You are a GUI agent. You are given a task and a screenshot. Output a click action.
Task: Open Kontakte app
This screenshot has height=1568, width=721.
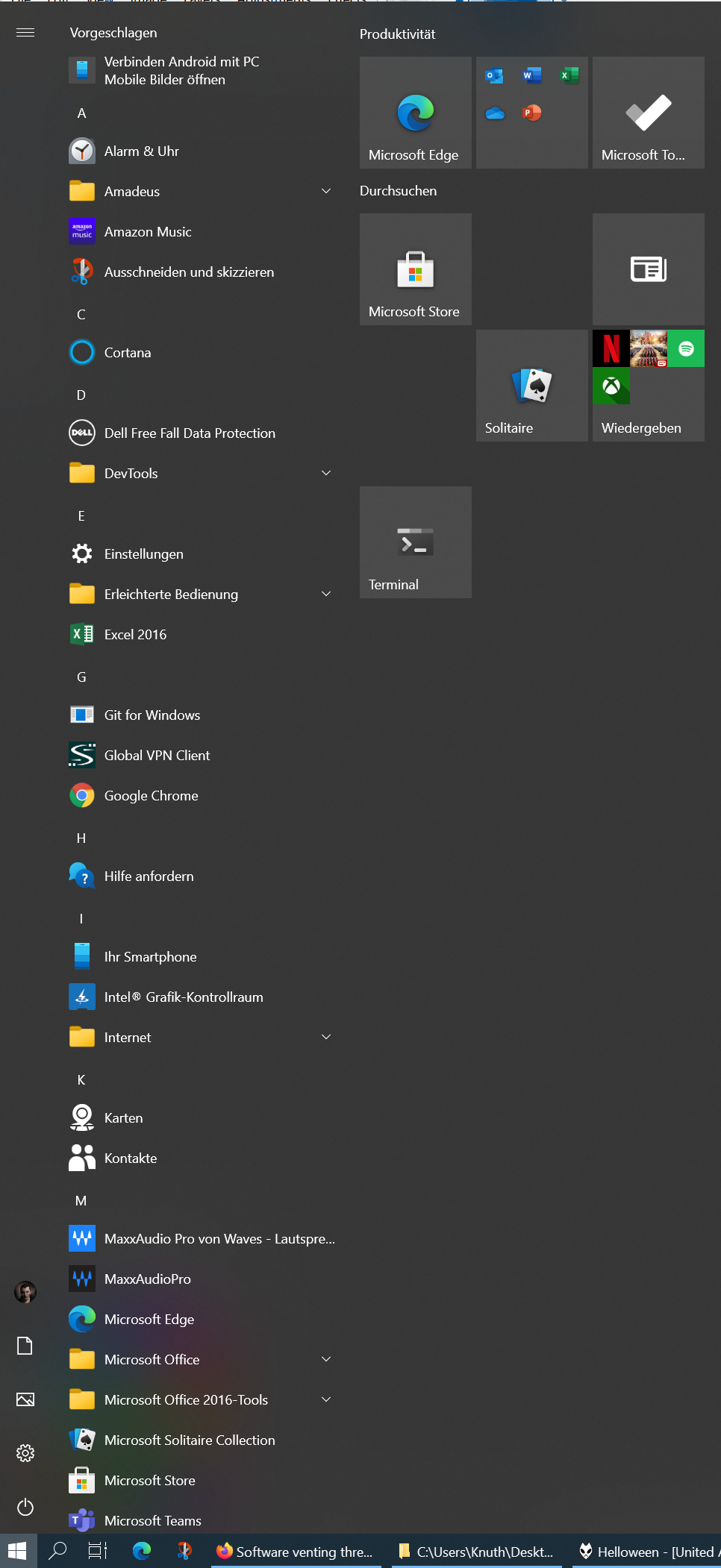click(x=202, y=1158)
